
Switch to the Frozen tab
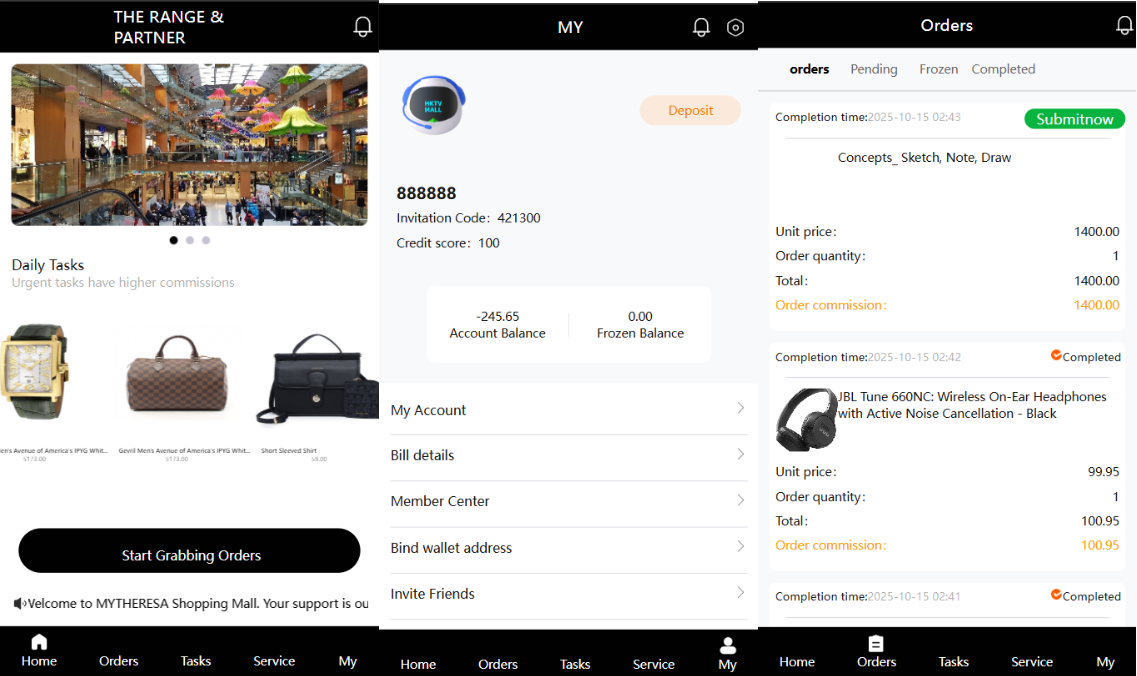coord(938,69)
